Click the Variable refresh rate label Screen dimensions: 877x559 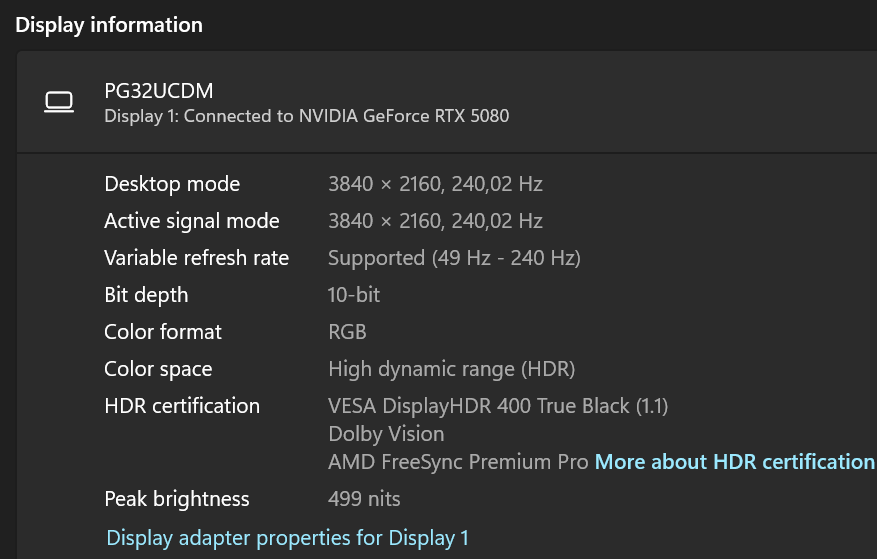[x=196, y=258]
